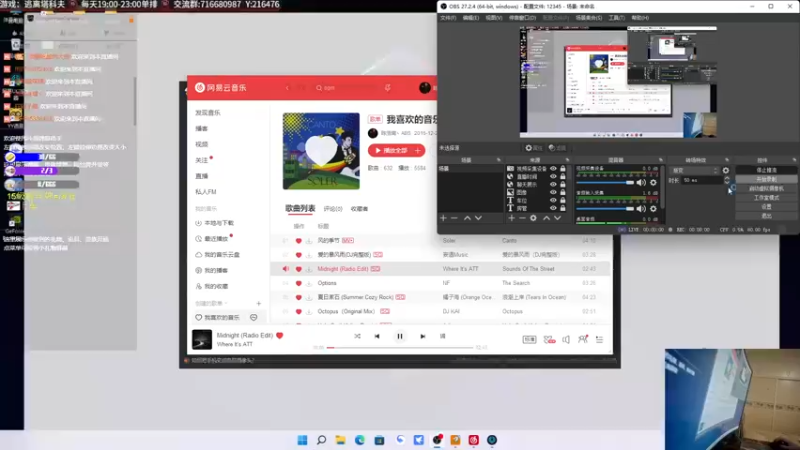Click 停止推流 button in OBS controls

tap(766, 170)
